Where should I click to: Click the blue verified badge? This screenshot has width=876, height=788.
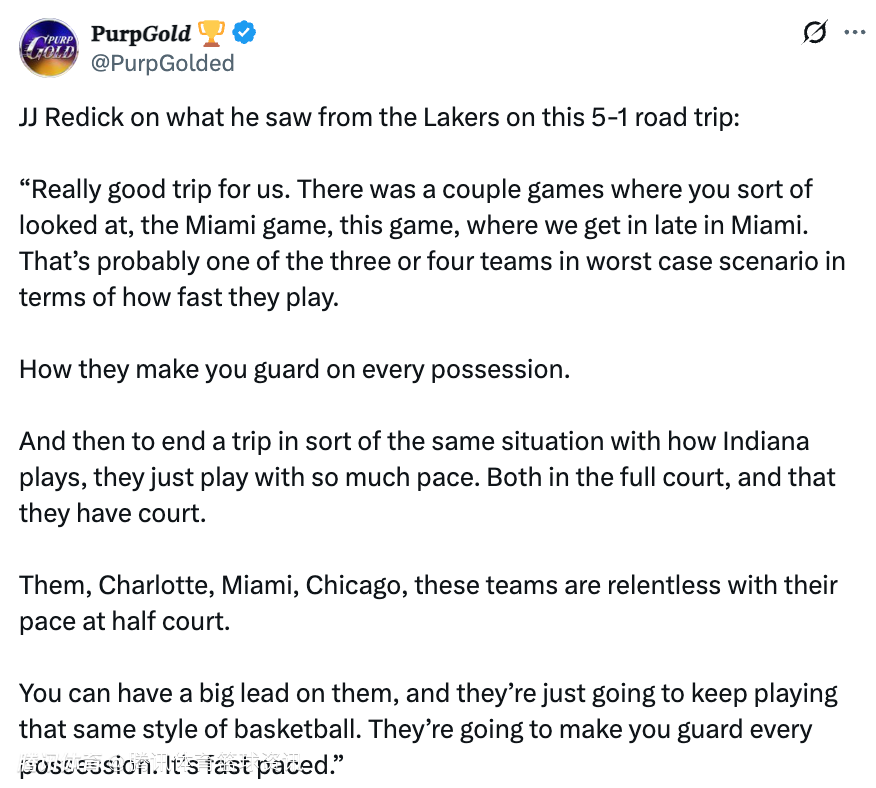245,33
